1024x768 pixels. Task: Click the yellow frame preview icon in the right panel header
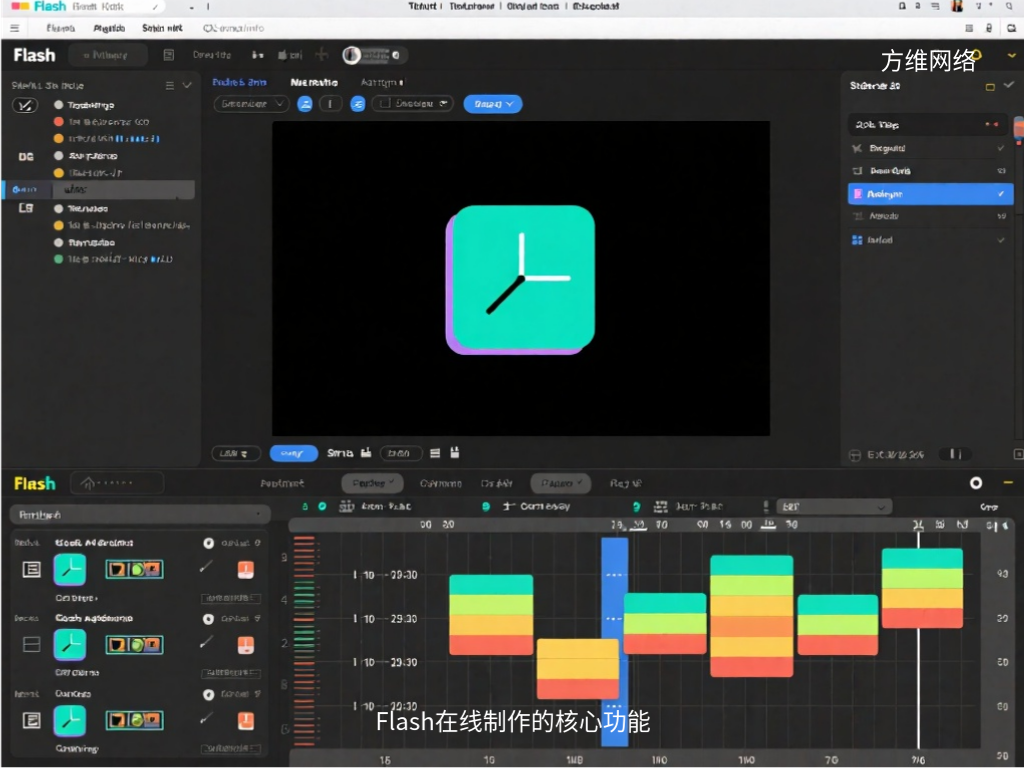988,87
